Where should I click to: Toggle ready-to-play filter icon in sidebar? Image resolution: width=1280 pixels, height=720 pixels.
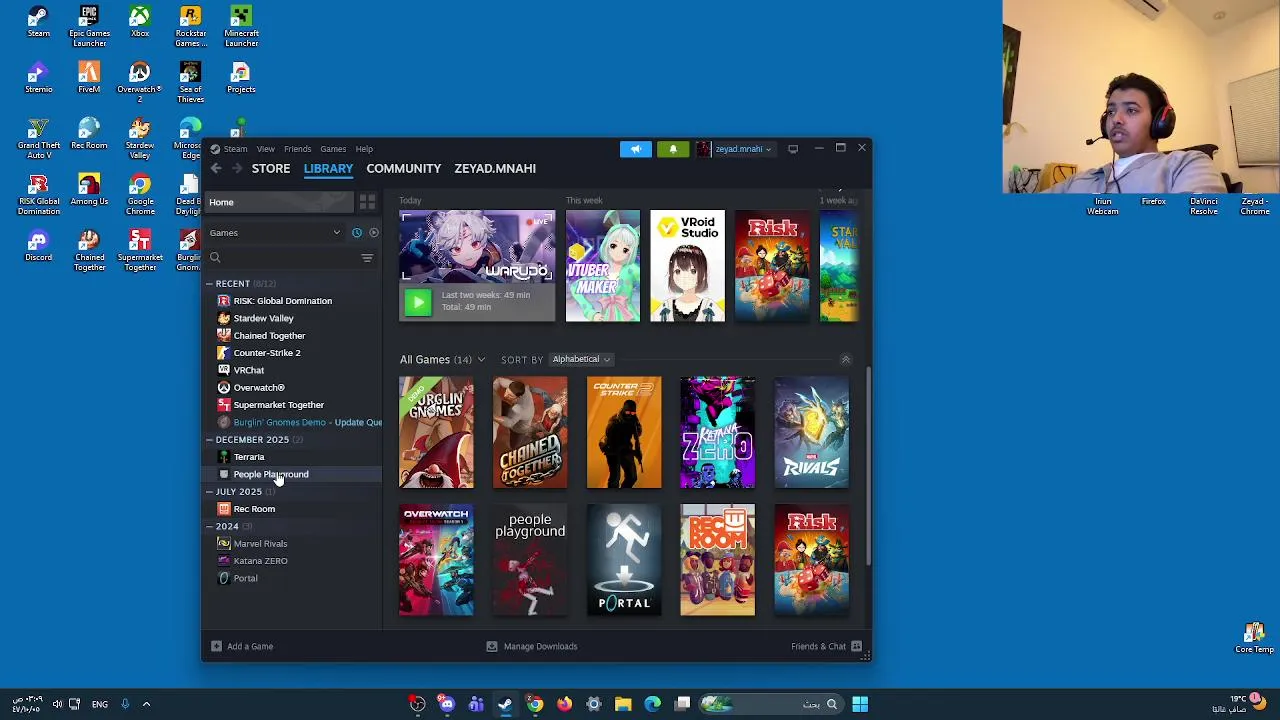373,233
